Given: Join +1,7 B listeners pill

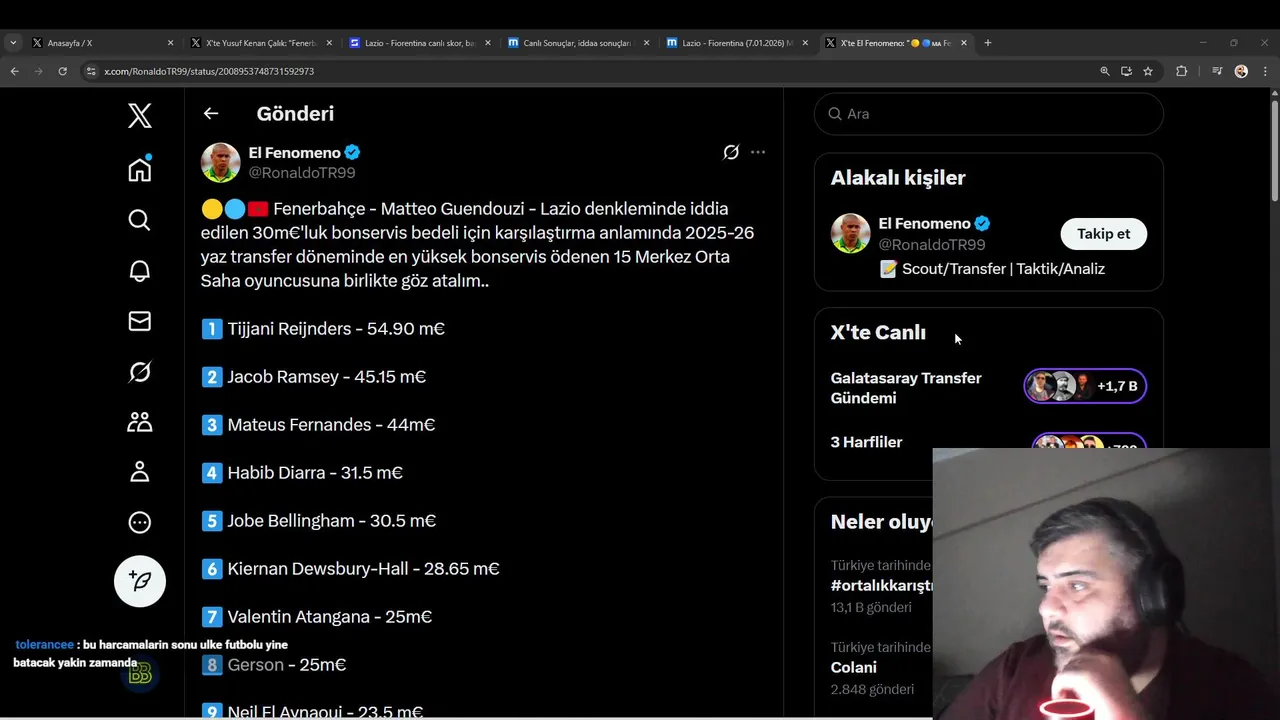Looking at the screenshot, I should 1085,386.
